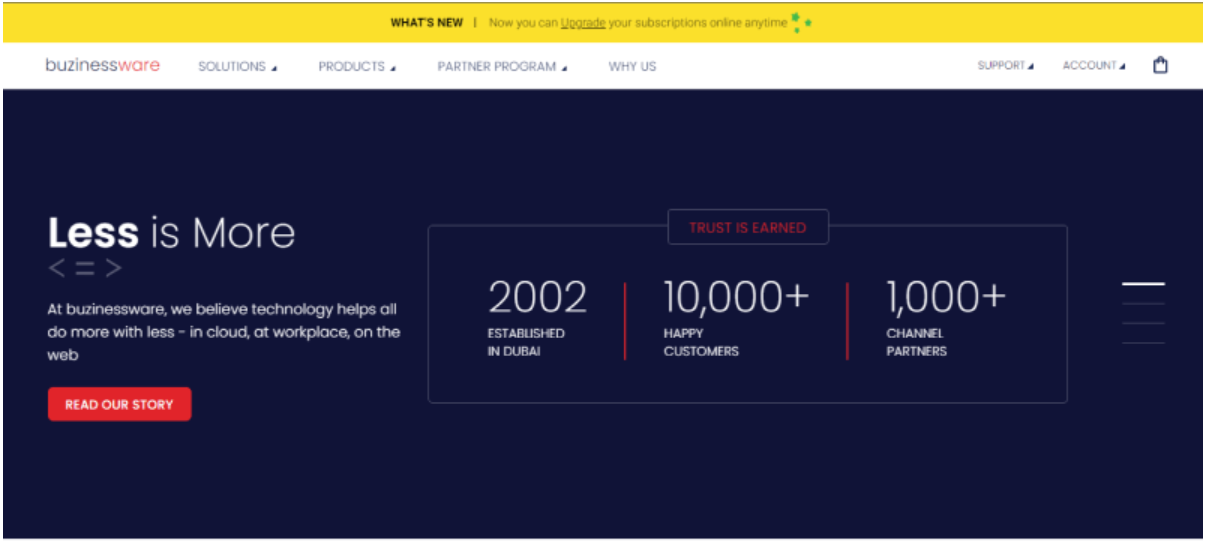Open the Partner Program dropdown
Viewport: 1212px width, 544px height.
(502, 66)
